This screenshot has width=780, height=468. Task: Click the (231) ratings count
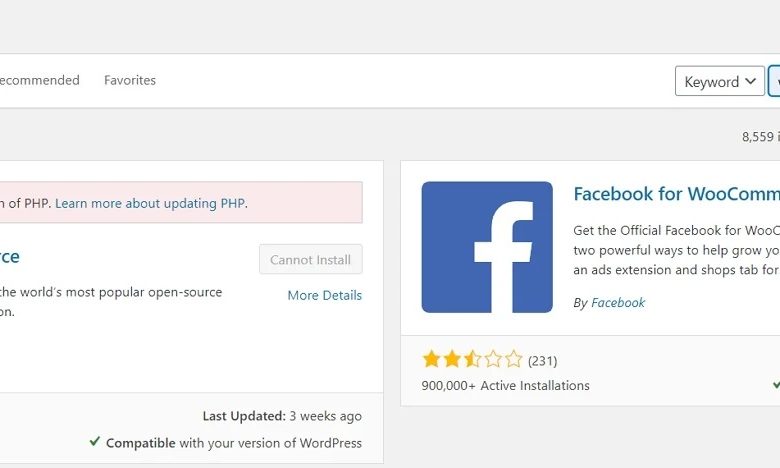543,361
